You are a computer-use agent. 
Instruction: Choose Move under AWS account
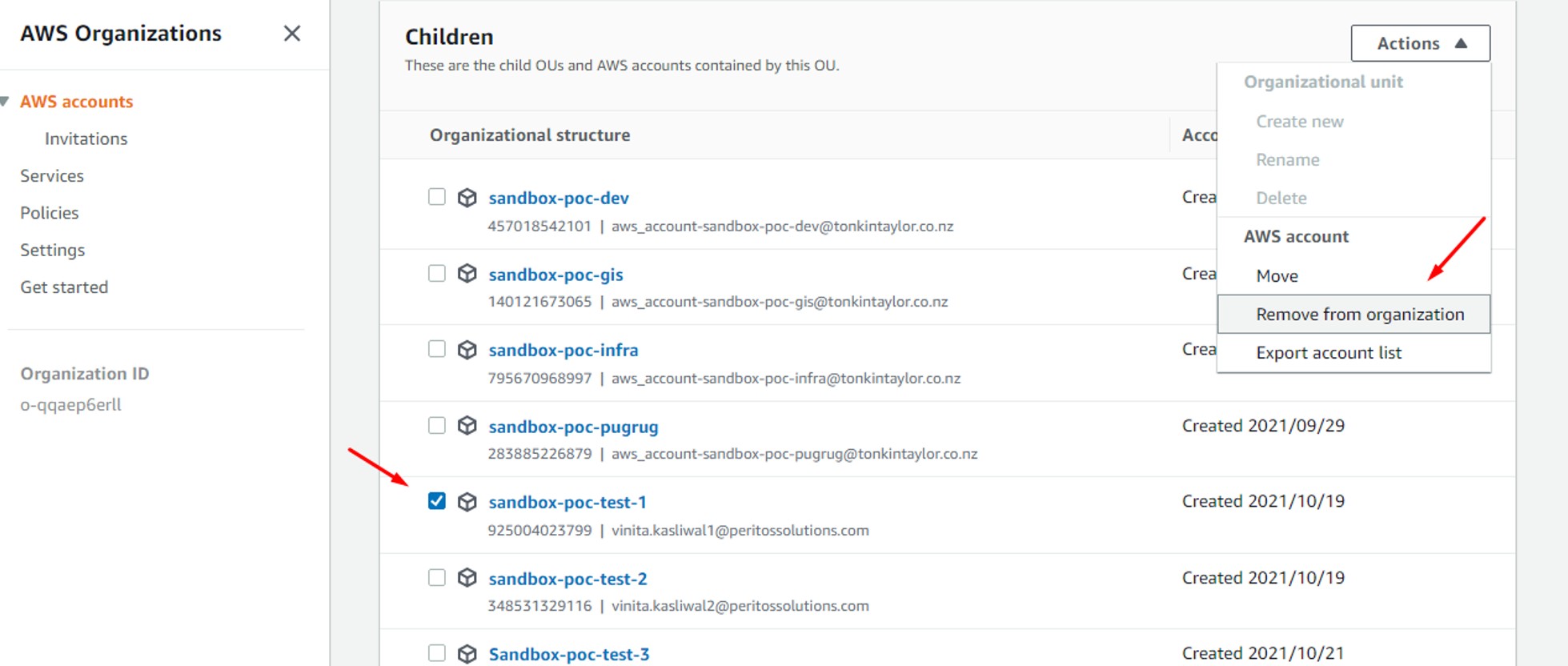tap(1277, 276)
